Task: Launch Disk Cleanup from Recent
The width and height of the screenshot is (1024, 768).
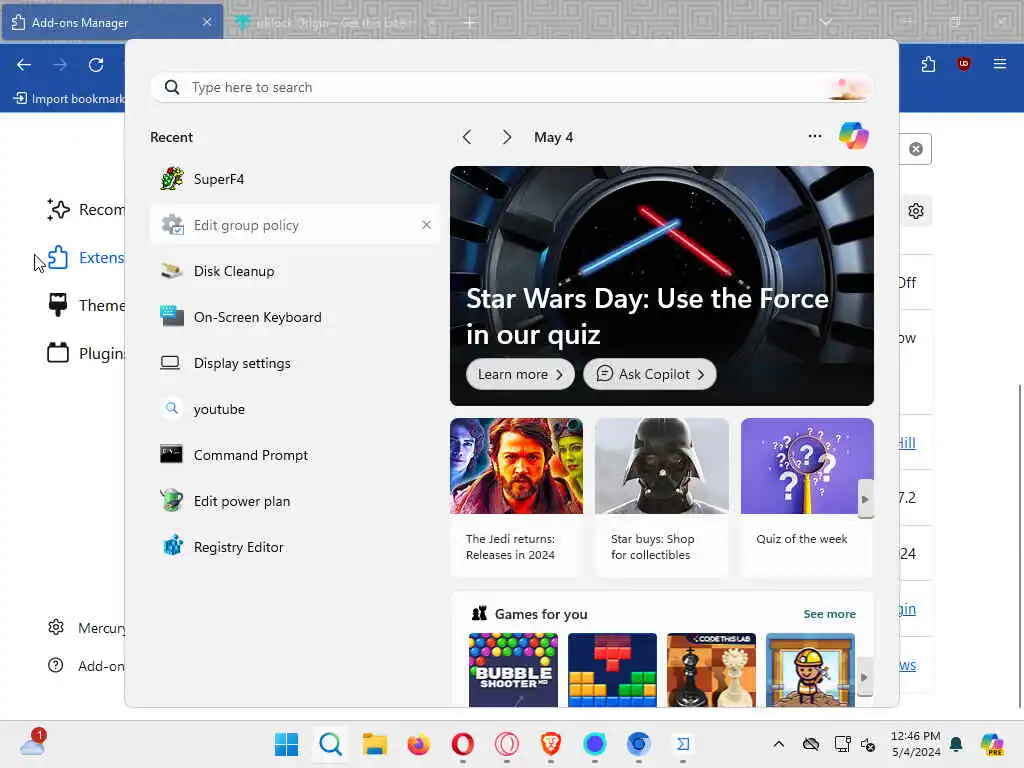Action: pos(295,271)
